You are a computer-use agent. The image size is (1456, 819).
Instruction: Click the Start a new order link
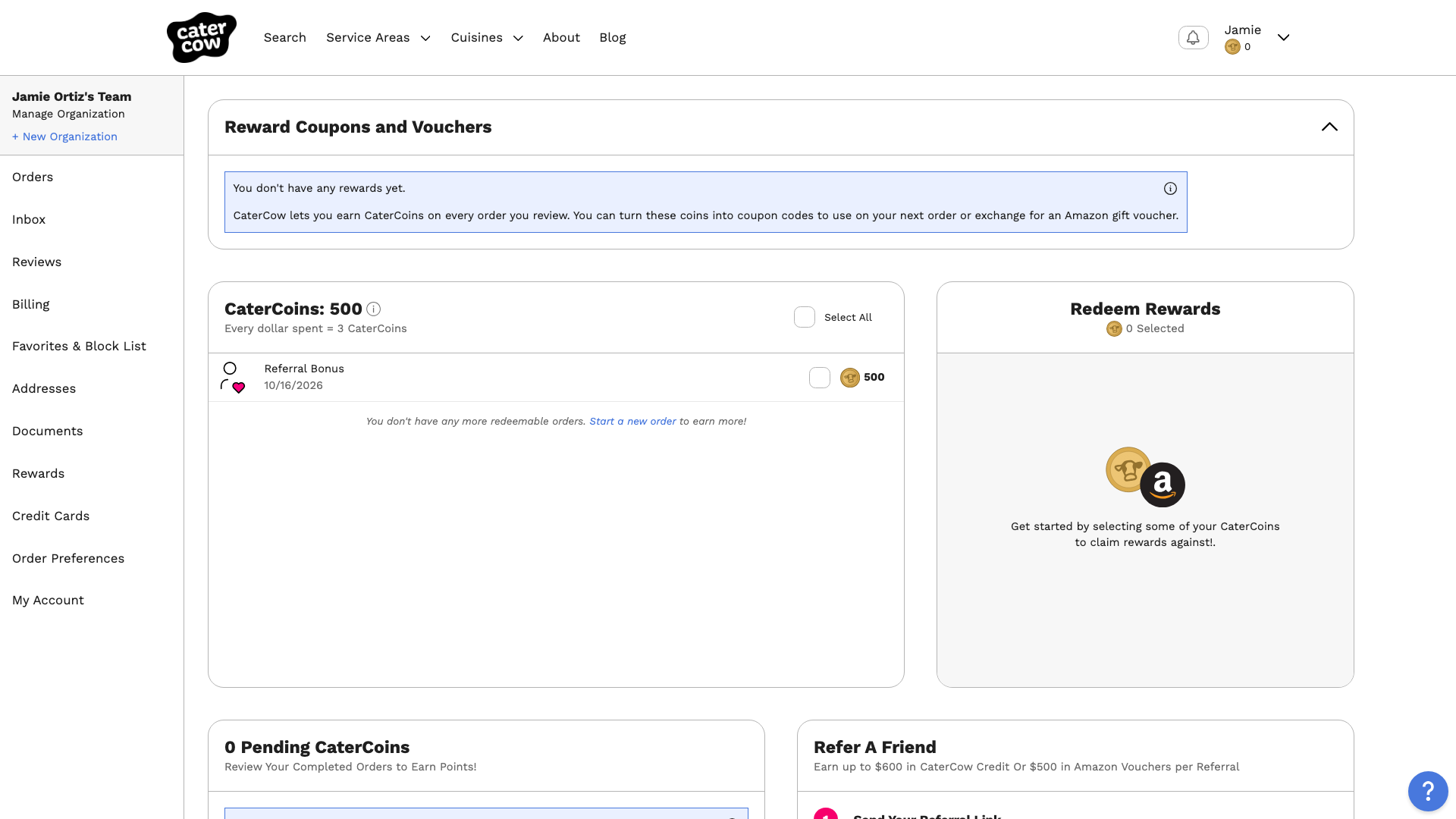tap(632, 421)
